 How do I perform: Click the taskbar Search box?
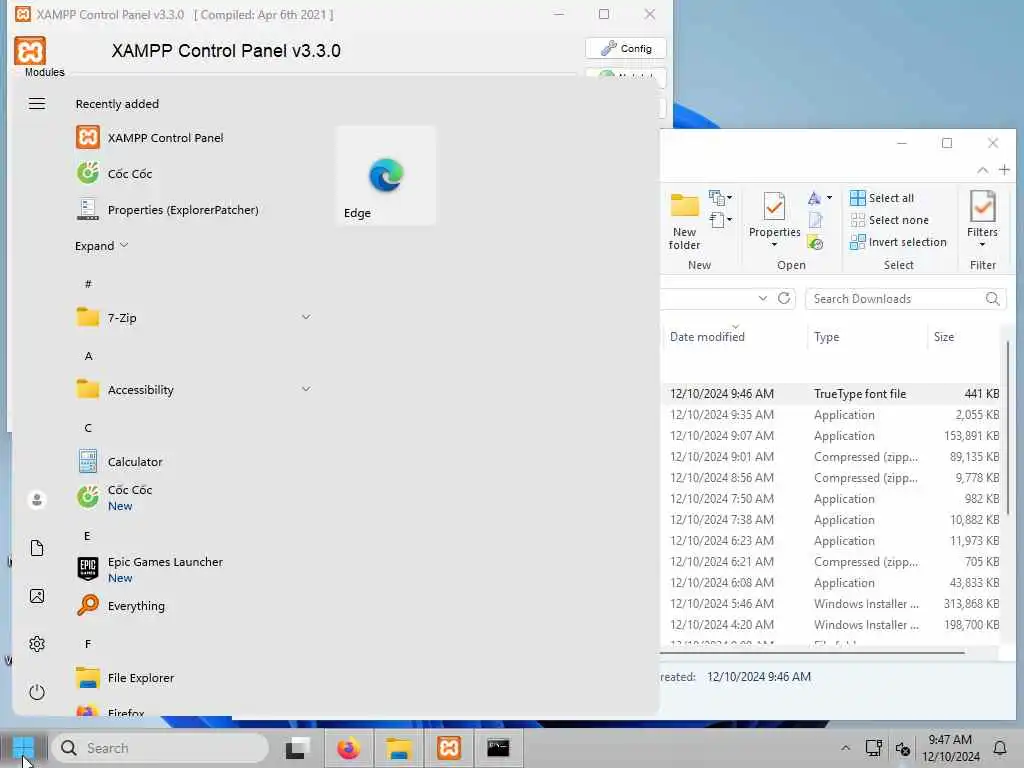[160, 748]
